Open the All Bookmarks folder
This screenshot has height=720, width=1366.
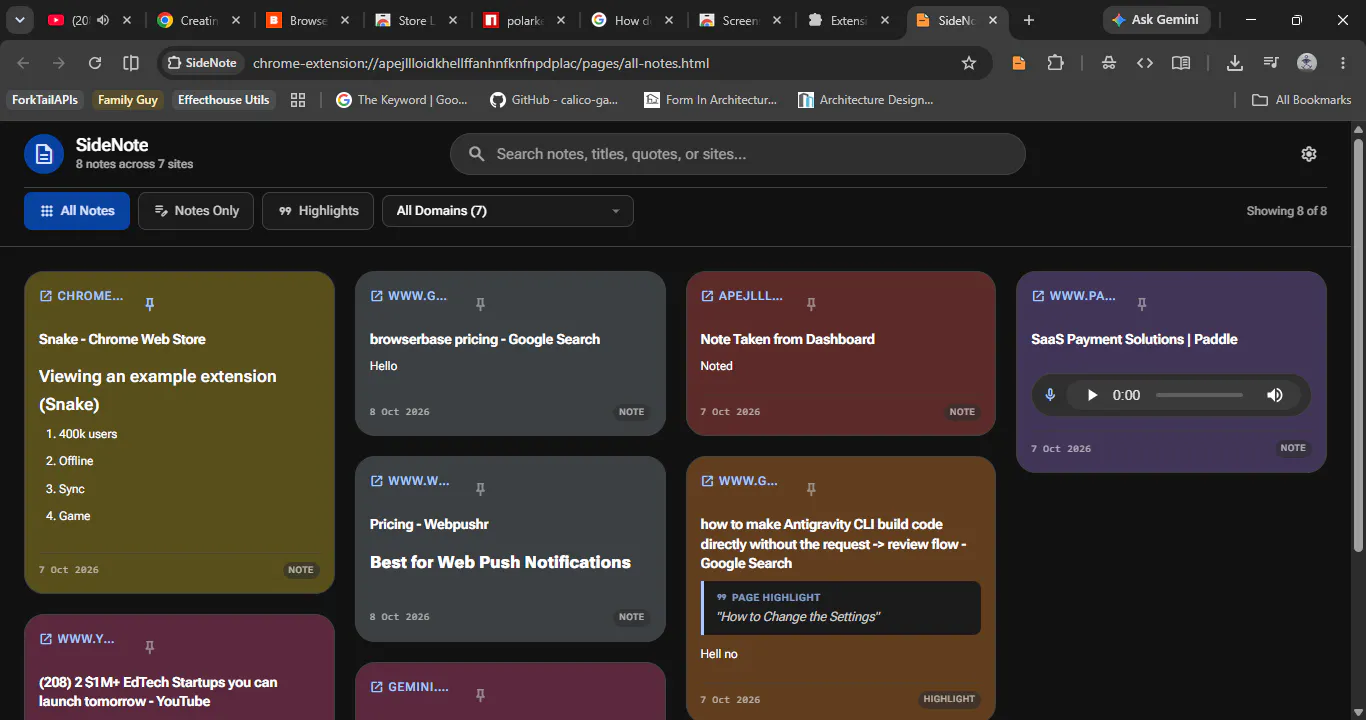tap(1302, 100)
